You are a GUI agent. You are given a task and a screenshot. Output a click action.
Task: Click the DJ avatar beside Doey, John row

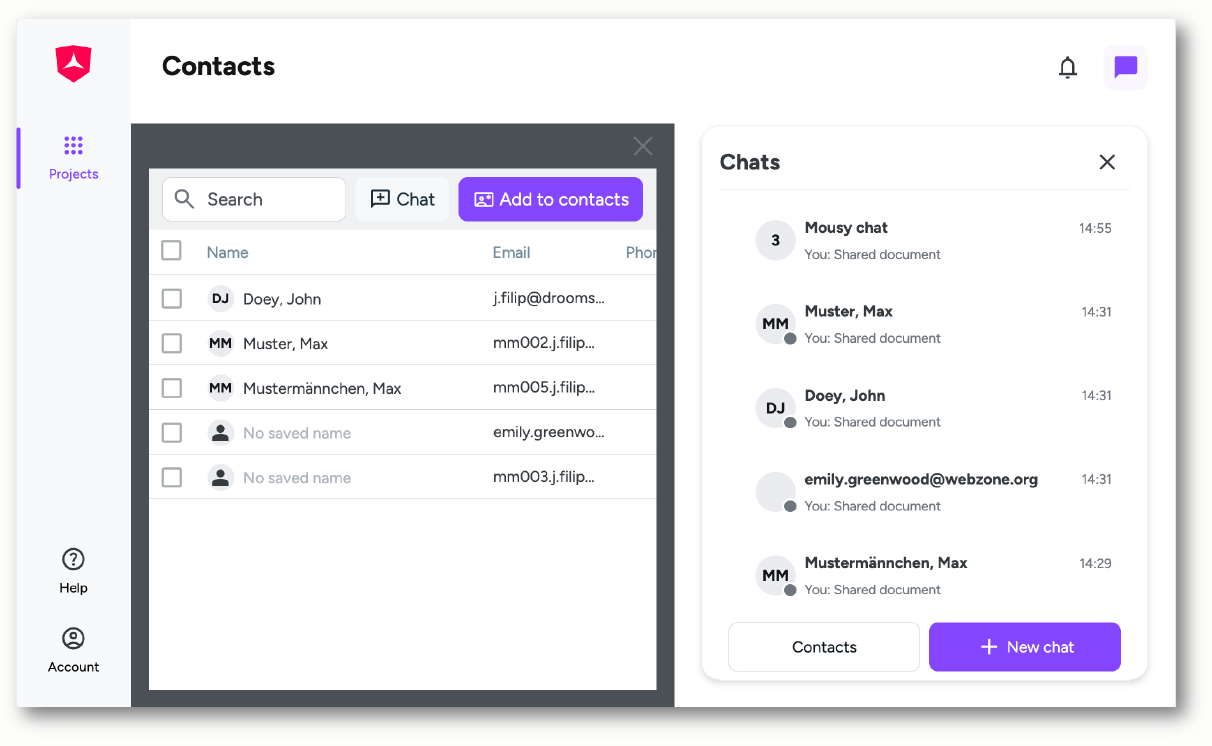[220, 298]
